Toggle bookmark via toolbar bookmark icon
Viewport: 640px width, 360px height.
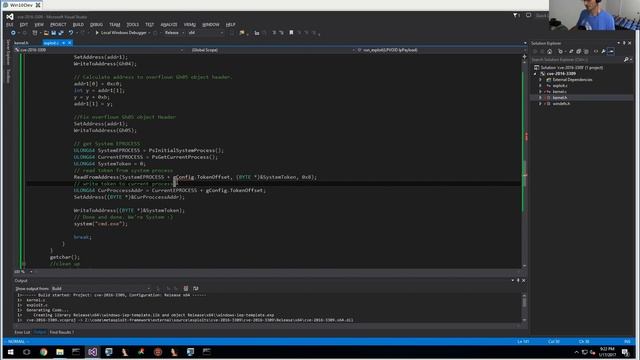(x=291, y=33)
